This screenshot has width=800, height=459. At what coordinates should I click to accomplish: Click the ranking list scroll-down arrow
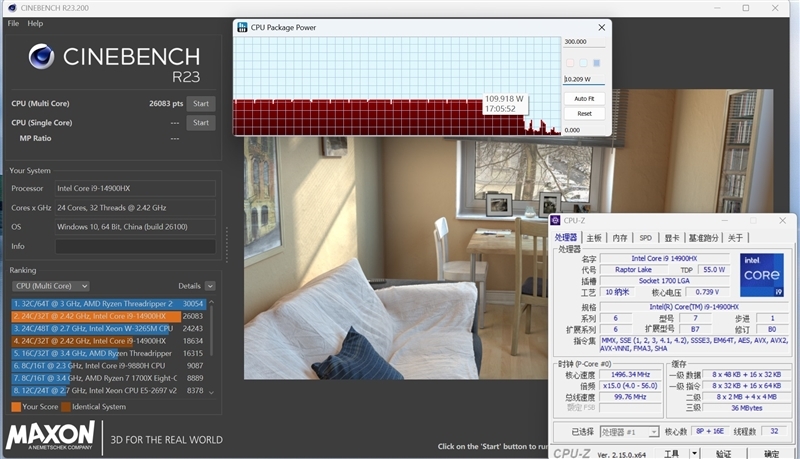[212, 392]
